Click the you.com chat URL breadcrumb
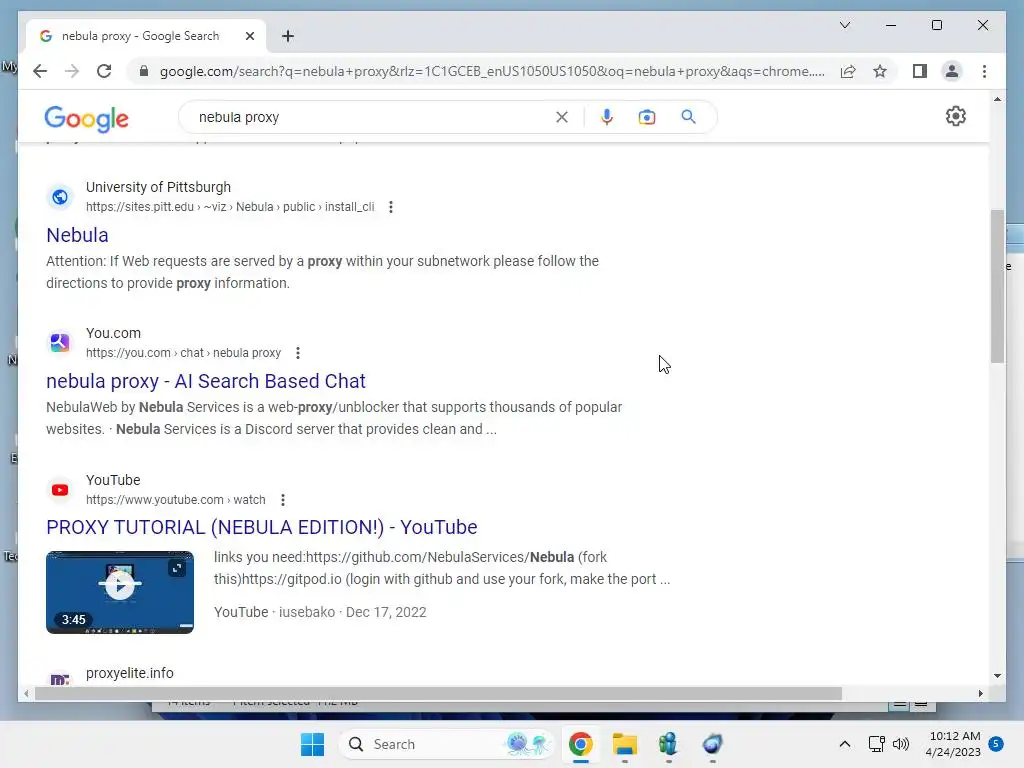The width and height of the screenshot is (1024, 768). coord(184,353)
